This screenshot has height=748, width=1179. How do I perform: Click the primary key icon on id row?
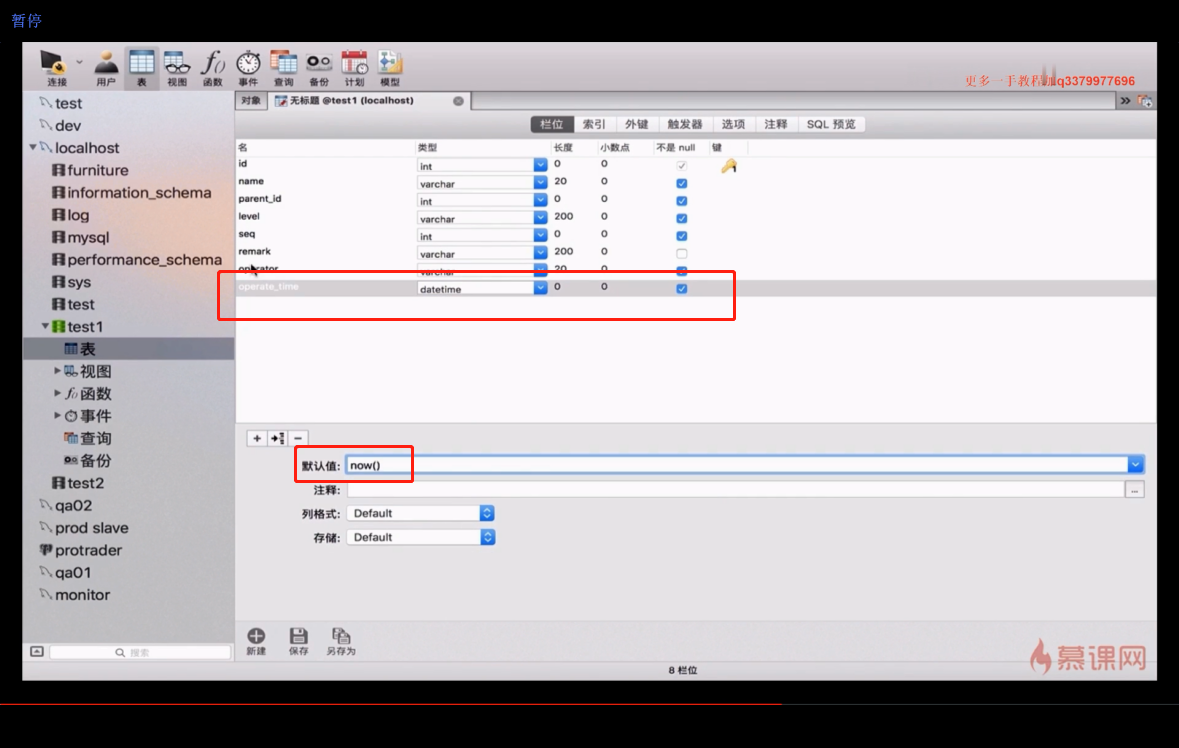[x=729, y=166]
